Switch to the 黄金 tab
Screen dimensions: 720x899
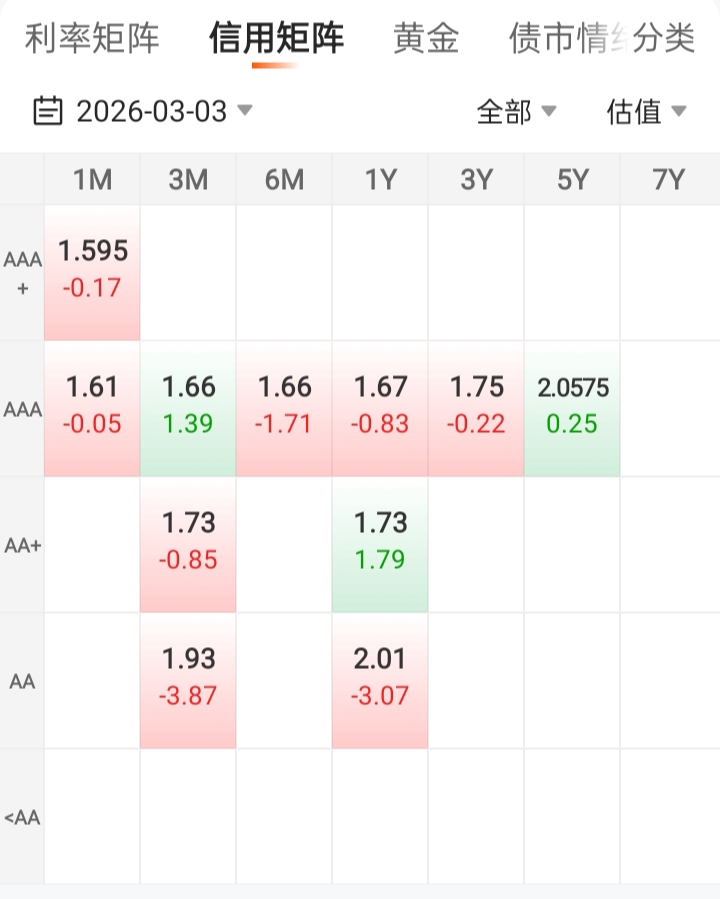tap(427, 39)
